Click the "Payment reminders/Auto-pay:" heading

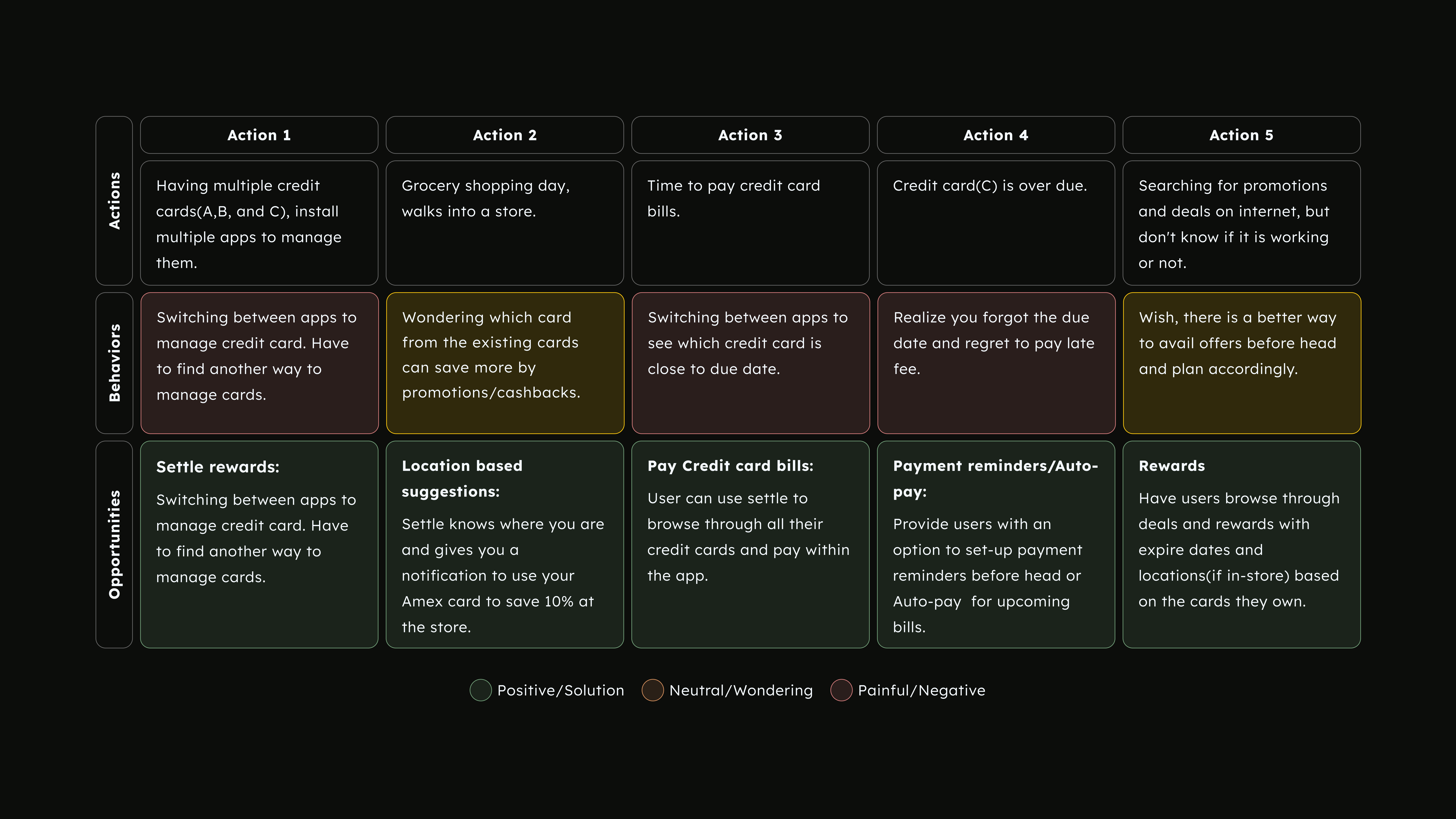point(995,479)
